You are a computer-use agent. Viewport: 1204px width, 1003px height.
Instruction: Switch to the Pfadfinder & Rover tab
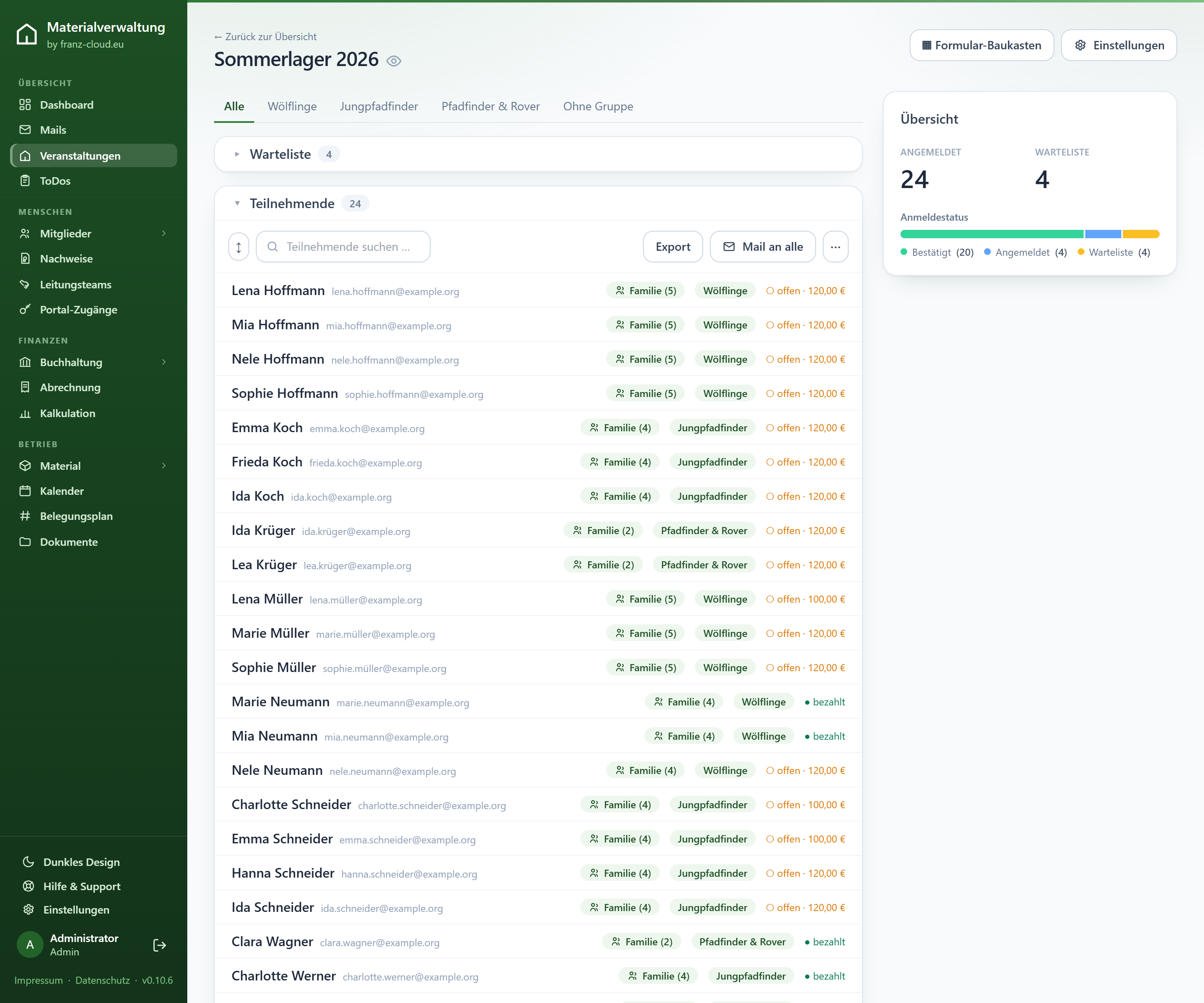[x=490, y=107]
